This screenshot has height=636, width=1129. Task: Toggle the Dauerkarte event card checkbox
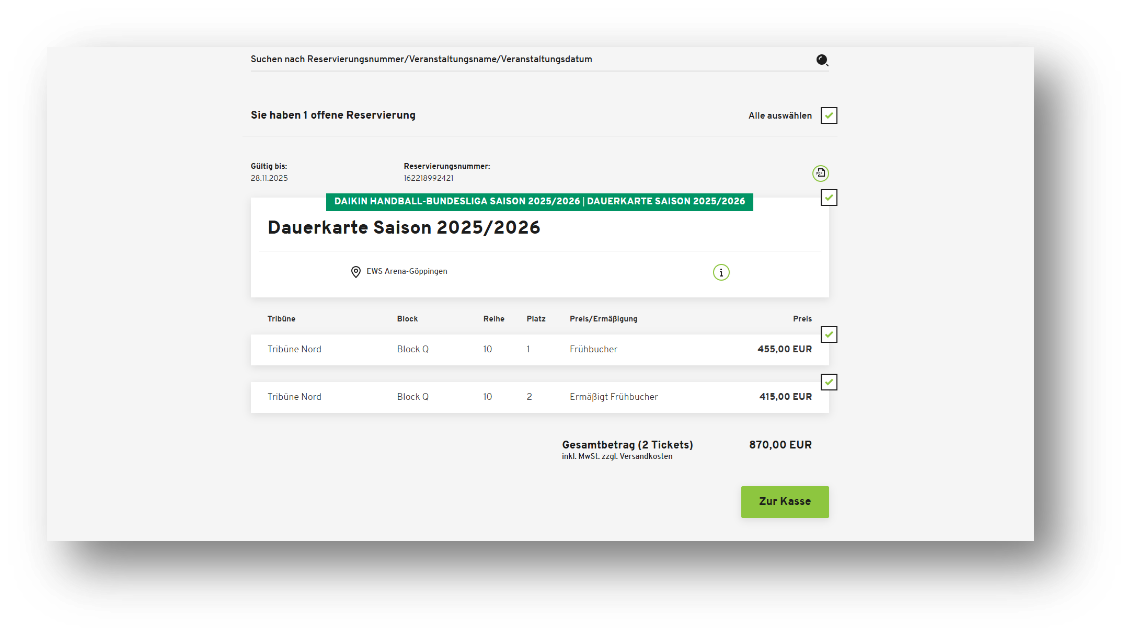pos(829,197)
